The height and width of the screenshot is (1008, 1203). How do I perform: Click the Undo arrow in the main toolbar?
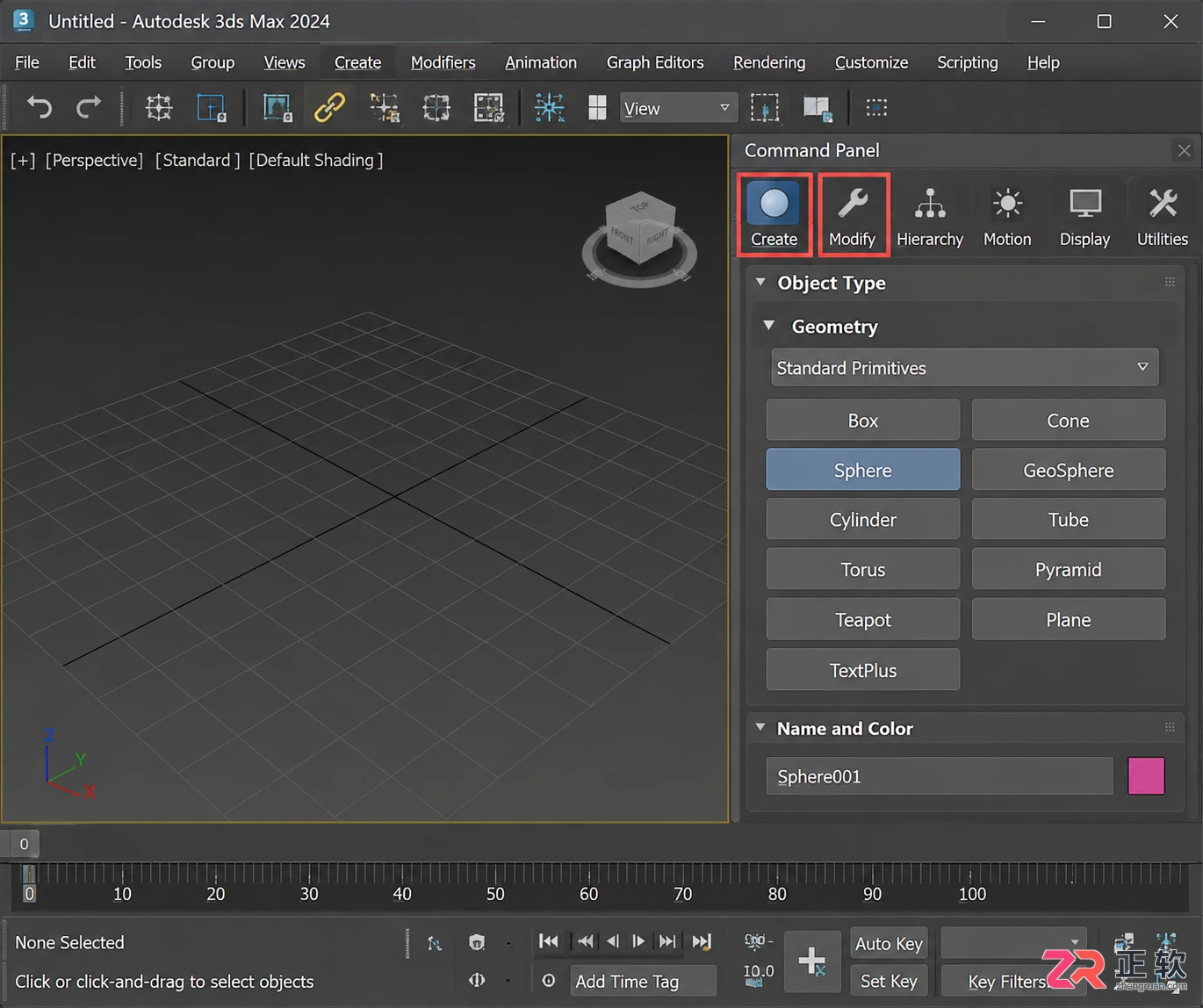[x=39, y=107]
